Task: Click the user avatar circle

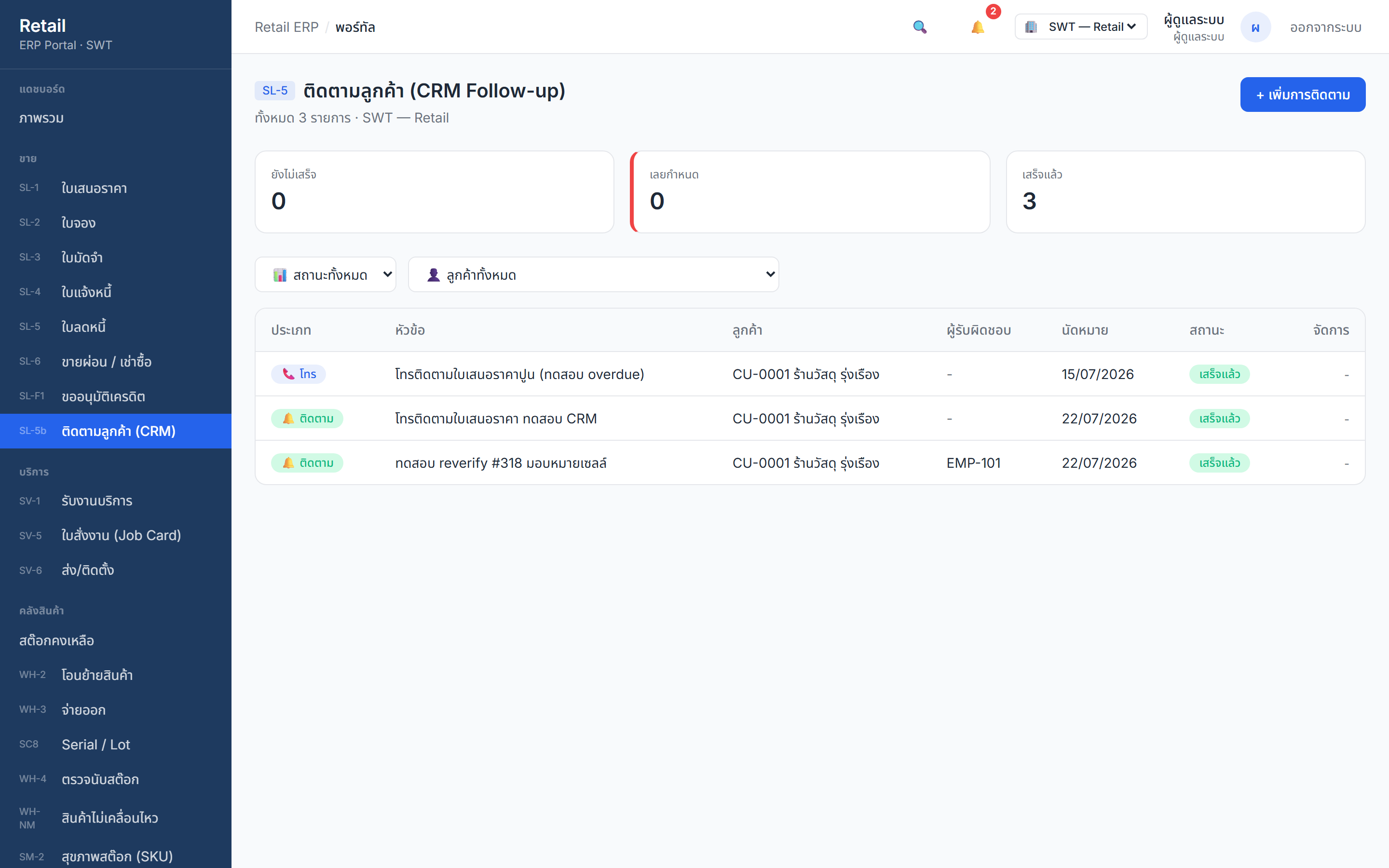Action: (1255, 27)
